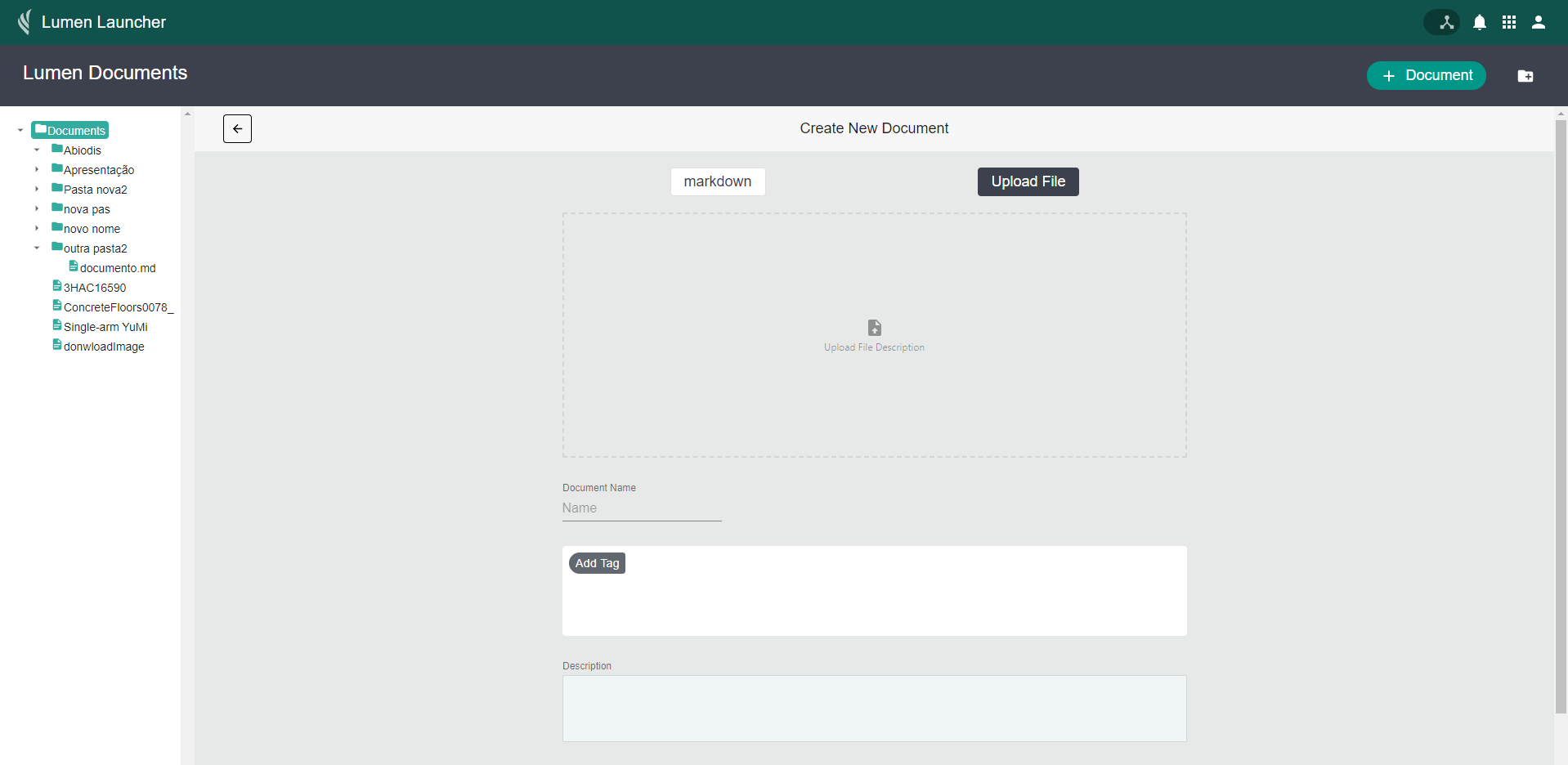This screenshot has width=1568, height=765.
Task: Click the Description text area
Action: click(875, 709)
